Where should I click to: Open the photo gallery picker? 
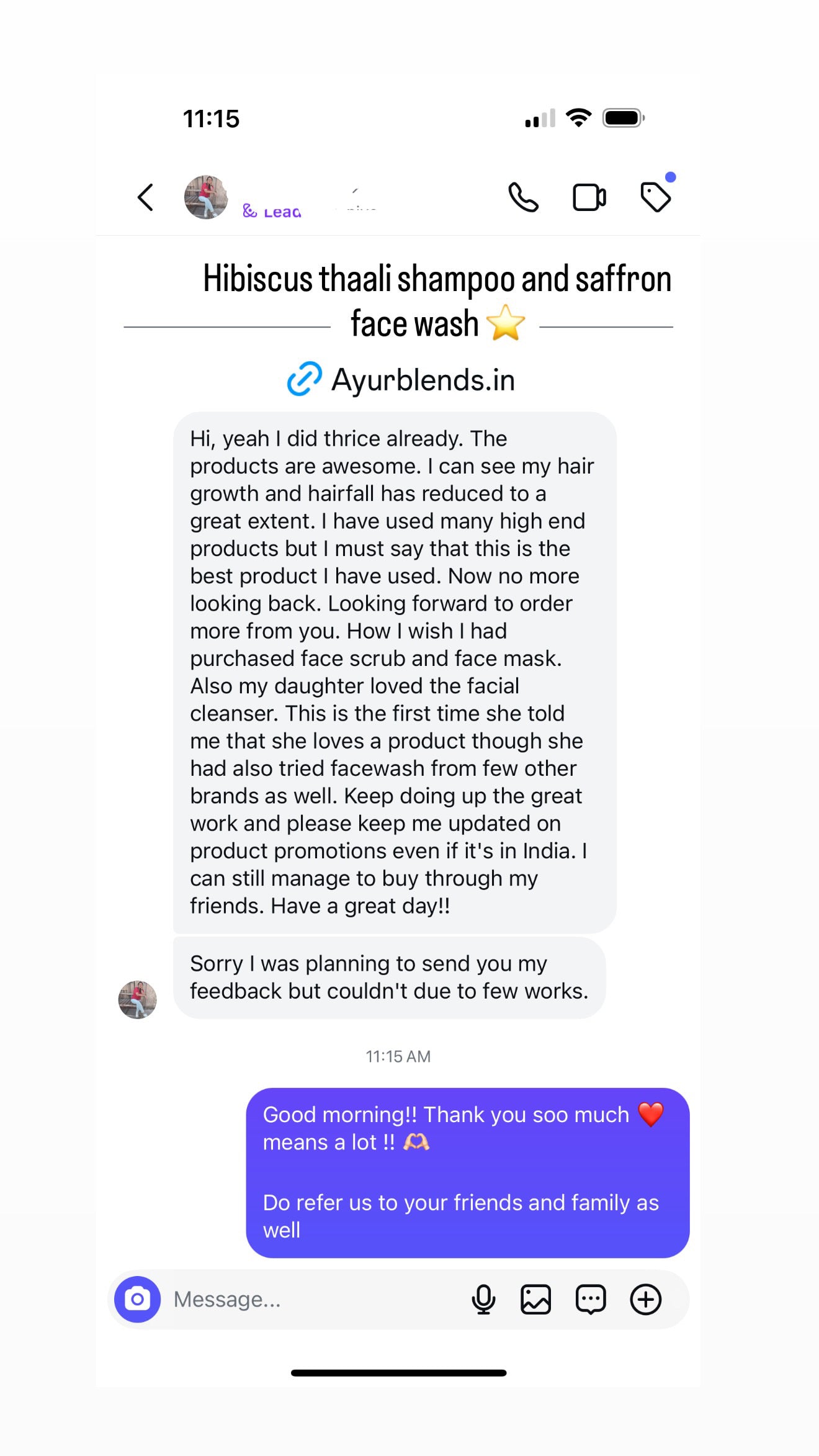(x=535, y=1299)
